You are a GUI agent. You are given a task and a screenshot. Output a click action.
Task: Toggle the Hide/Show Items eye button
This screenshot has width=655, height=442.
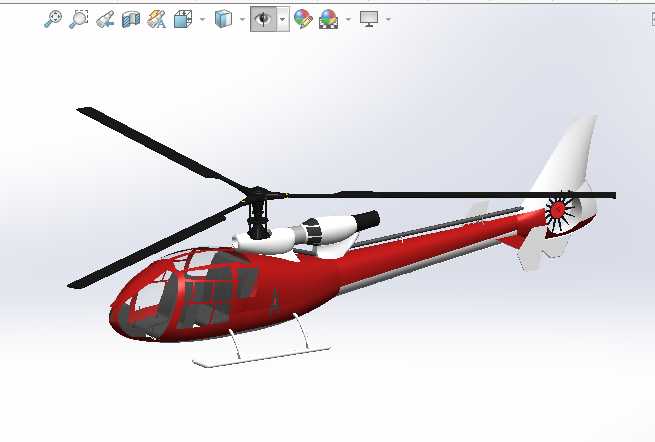tap(263, 19)
